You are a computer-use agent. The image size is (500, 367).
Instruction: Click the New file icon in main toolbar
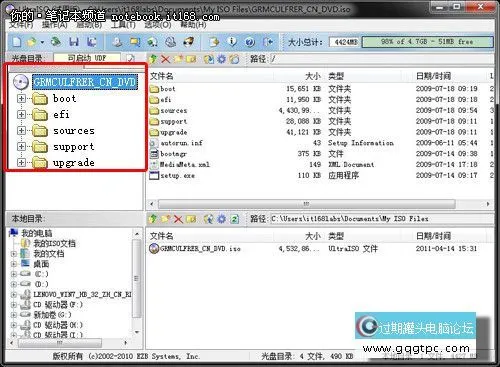[x=17, y=42]
